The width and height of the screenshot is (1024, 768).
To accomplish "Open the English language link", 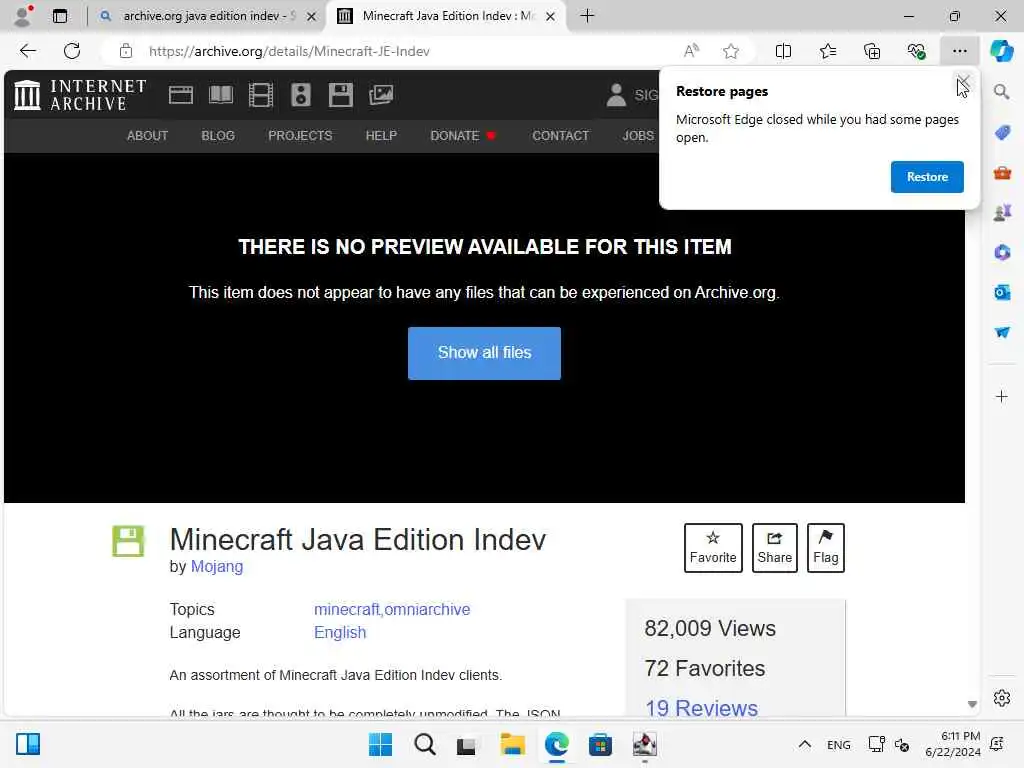I will point(340,633).
